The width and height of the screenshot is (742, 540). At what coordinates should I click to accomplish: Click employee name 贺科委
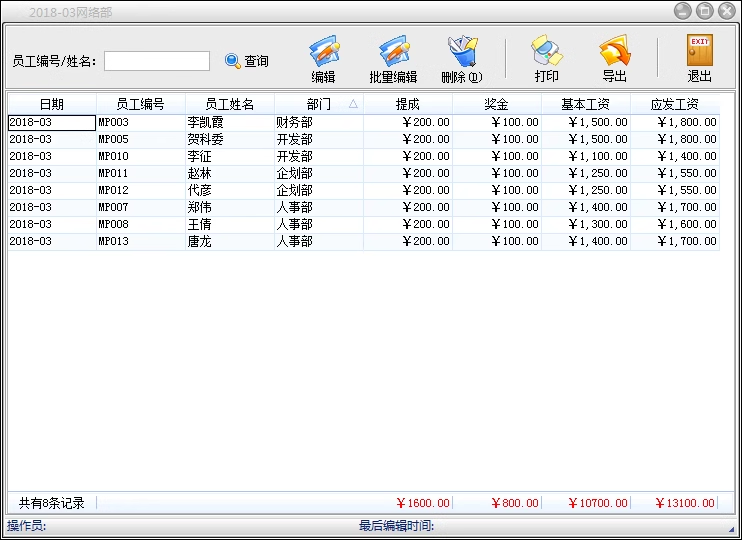pos(205,140)
